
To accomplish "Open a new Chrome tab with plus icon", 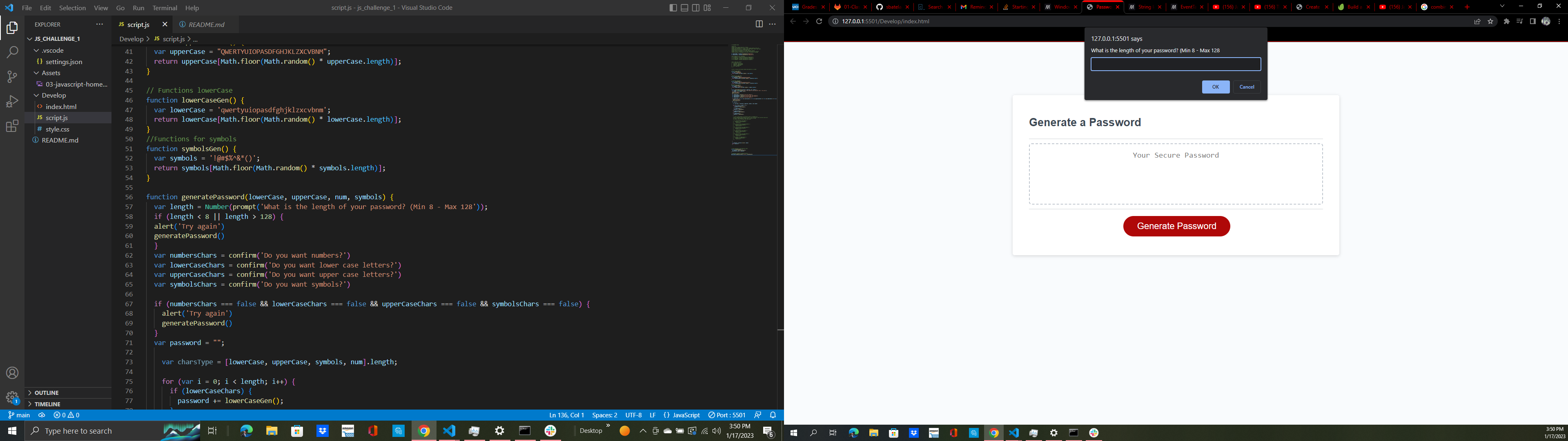I will coord(1468,7).
